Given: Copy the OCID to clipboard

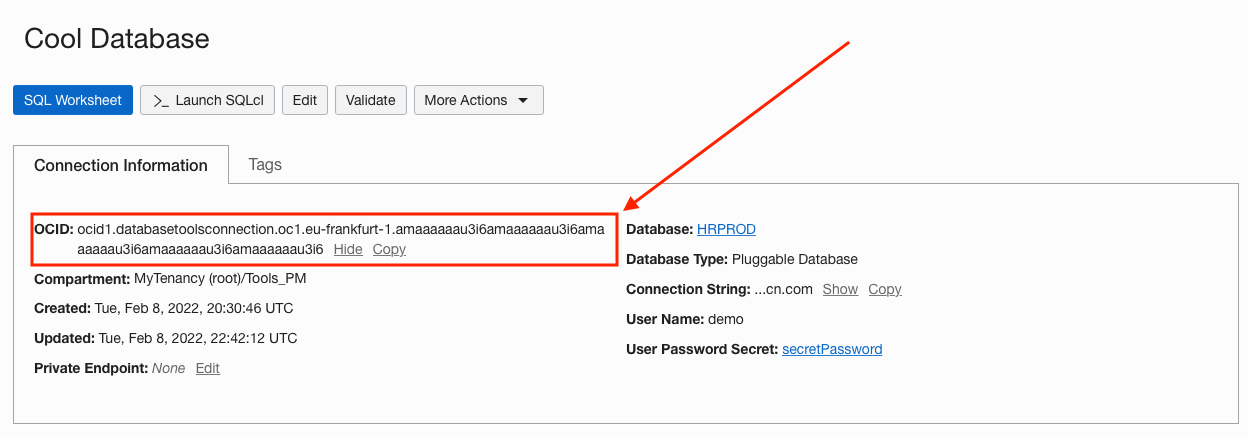Looking at the screenshot, I should [389, 249].
